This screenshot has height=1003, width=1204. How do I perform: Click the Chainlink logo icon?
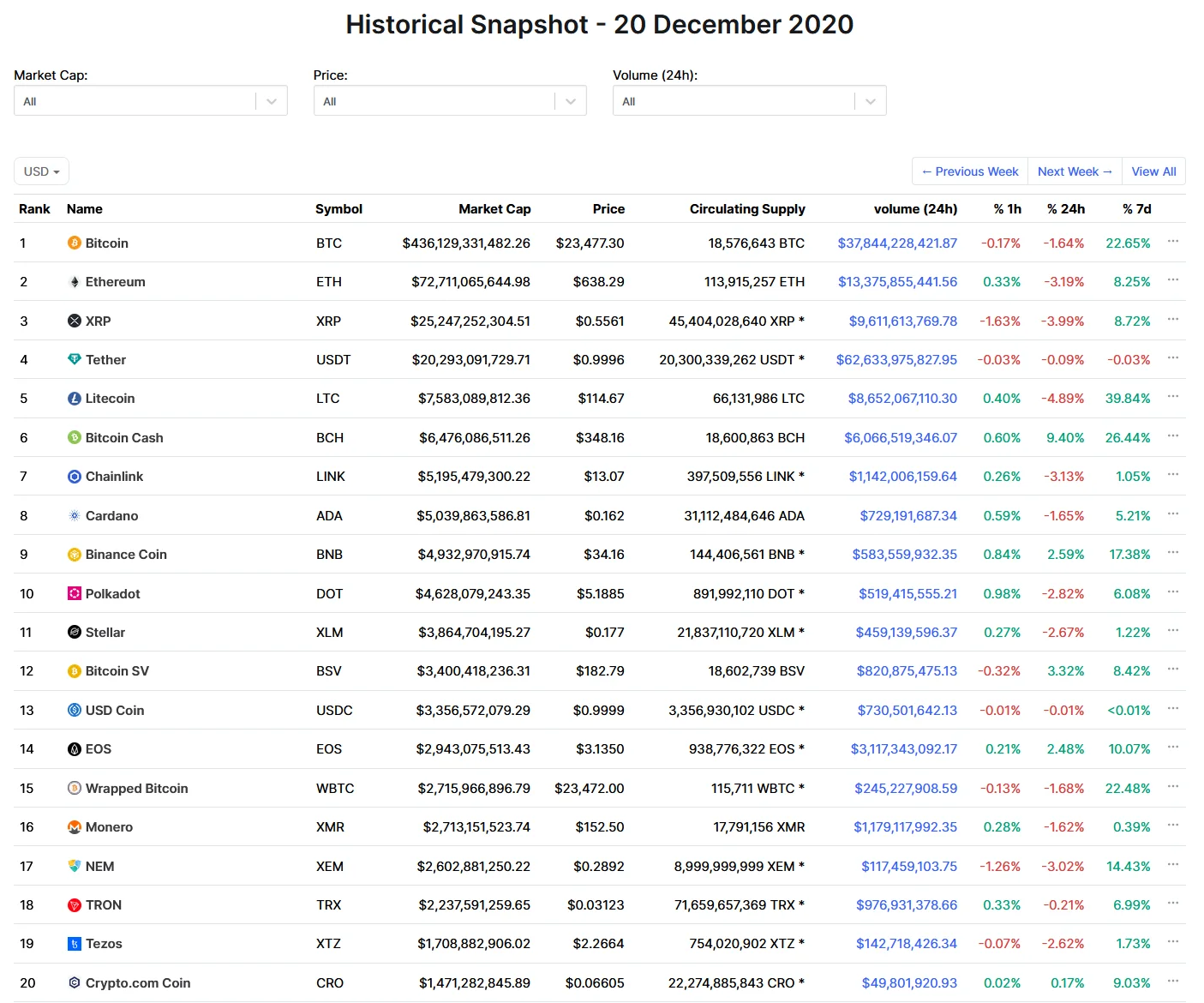[x=75, y=477]
